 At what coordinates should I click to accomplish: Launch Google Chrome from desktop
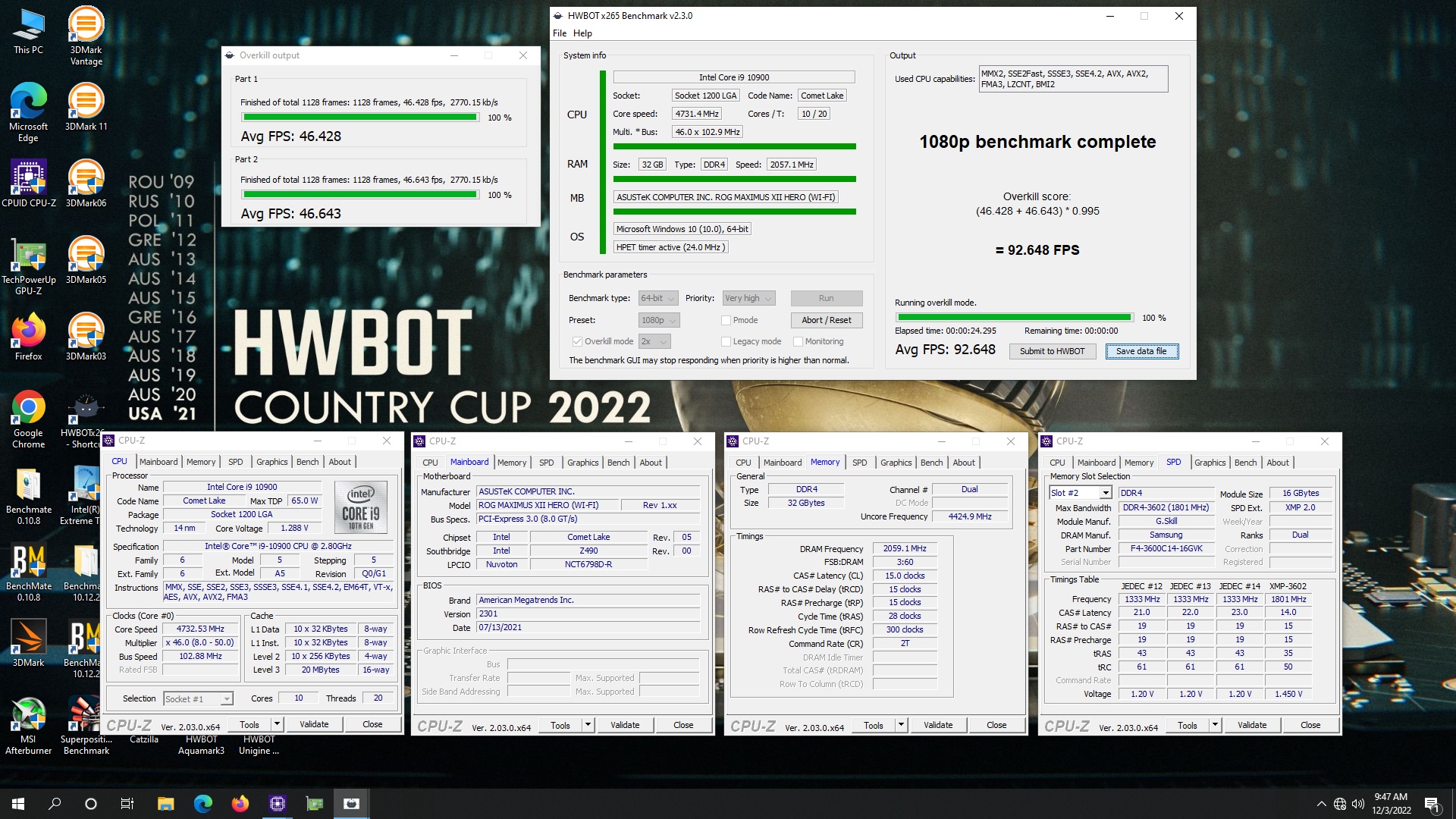pos(28,419)
